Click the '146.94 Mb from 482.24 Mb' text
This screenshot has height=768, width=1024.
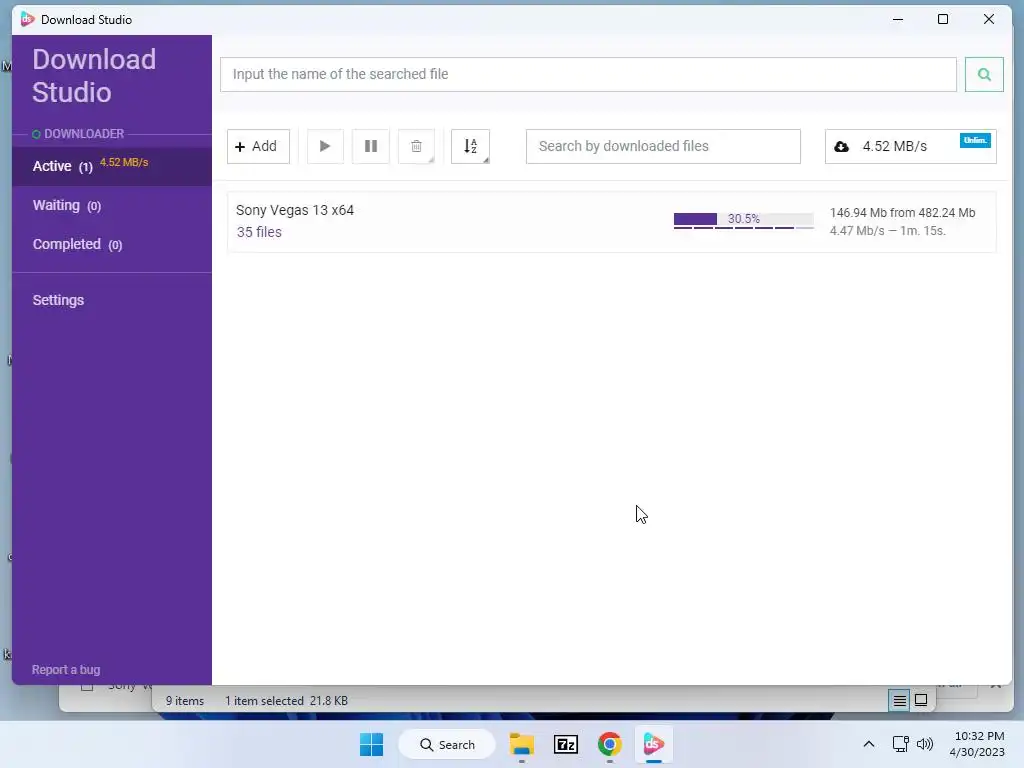902,213
